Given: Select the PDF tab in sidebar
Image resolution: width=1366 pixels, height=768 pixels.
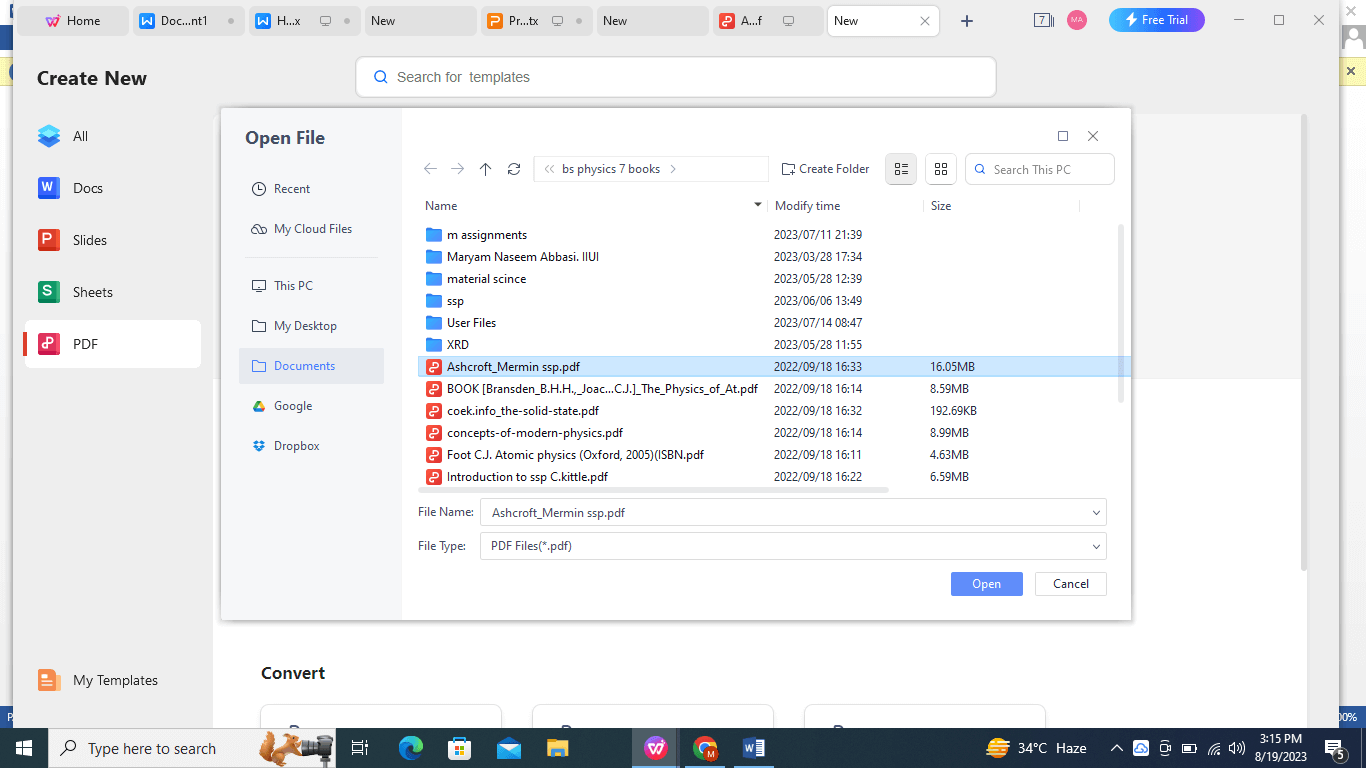Looking at the screenshot, I should point(84,343).
